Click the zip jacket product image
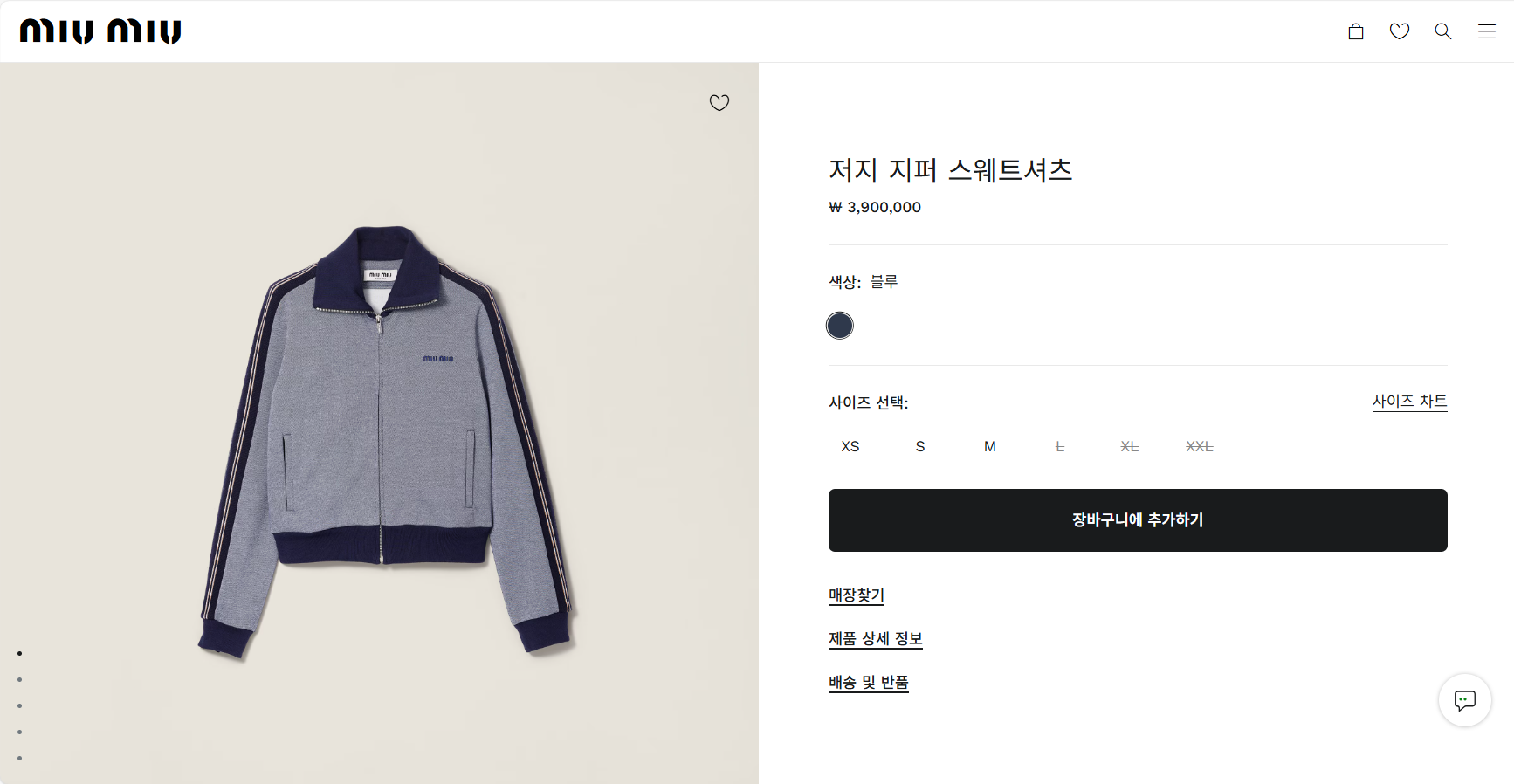This screenshot has height=784, width=1514. pyautogui.click(x=384, y=437)
